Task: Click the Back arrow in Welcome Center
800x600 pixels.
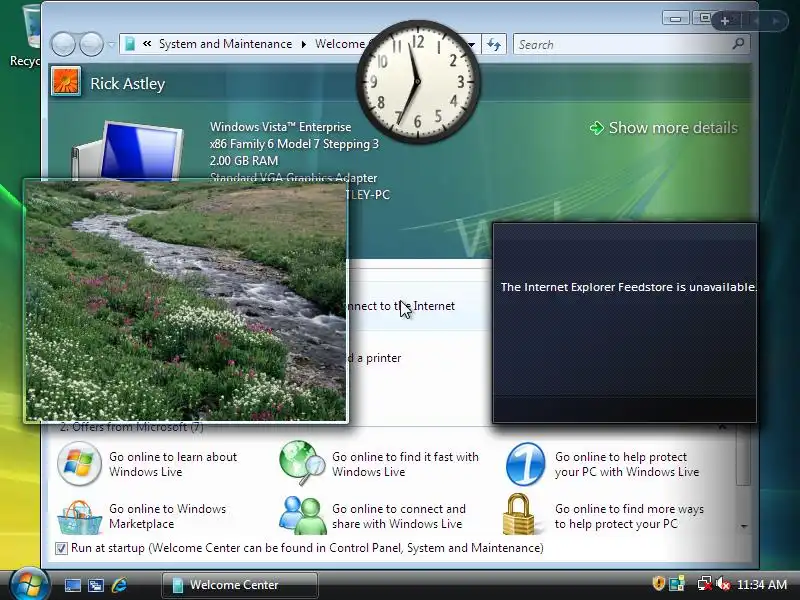Action: pyautogui.click(x=63, y=44)
